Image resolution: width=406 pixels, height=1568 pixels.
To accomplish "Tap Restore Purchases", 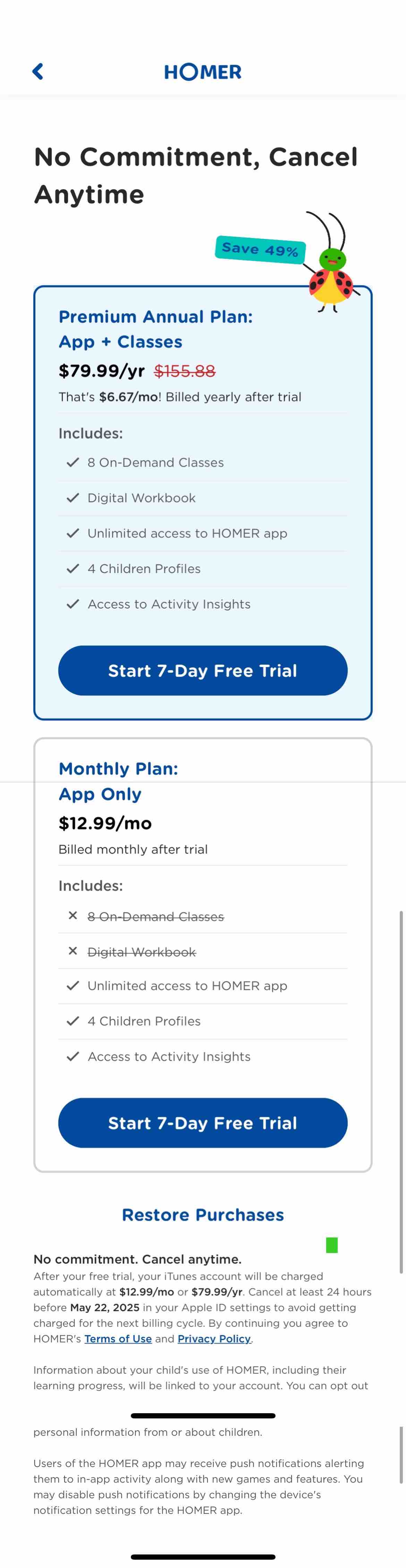I will (203, 1214).
